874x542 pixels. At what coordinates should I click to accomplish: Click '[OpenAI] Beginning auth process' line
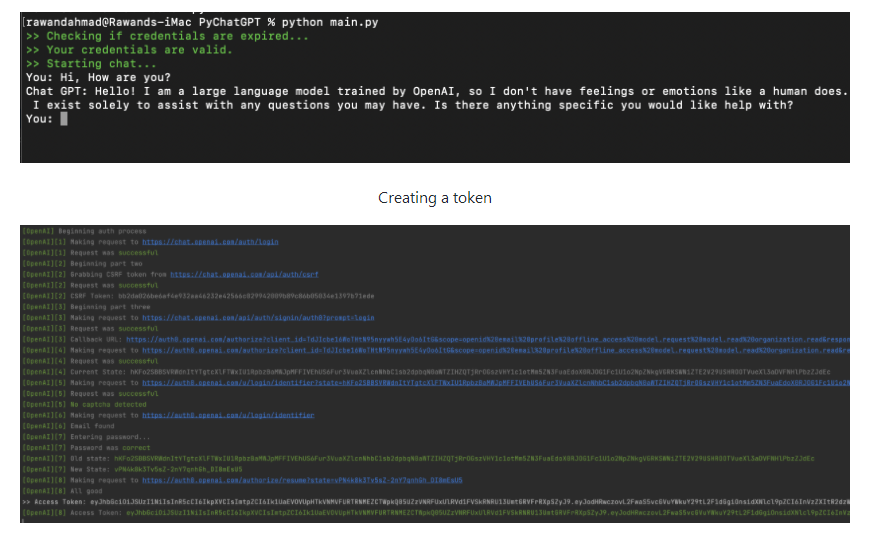point(84,231)
